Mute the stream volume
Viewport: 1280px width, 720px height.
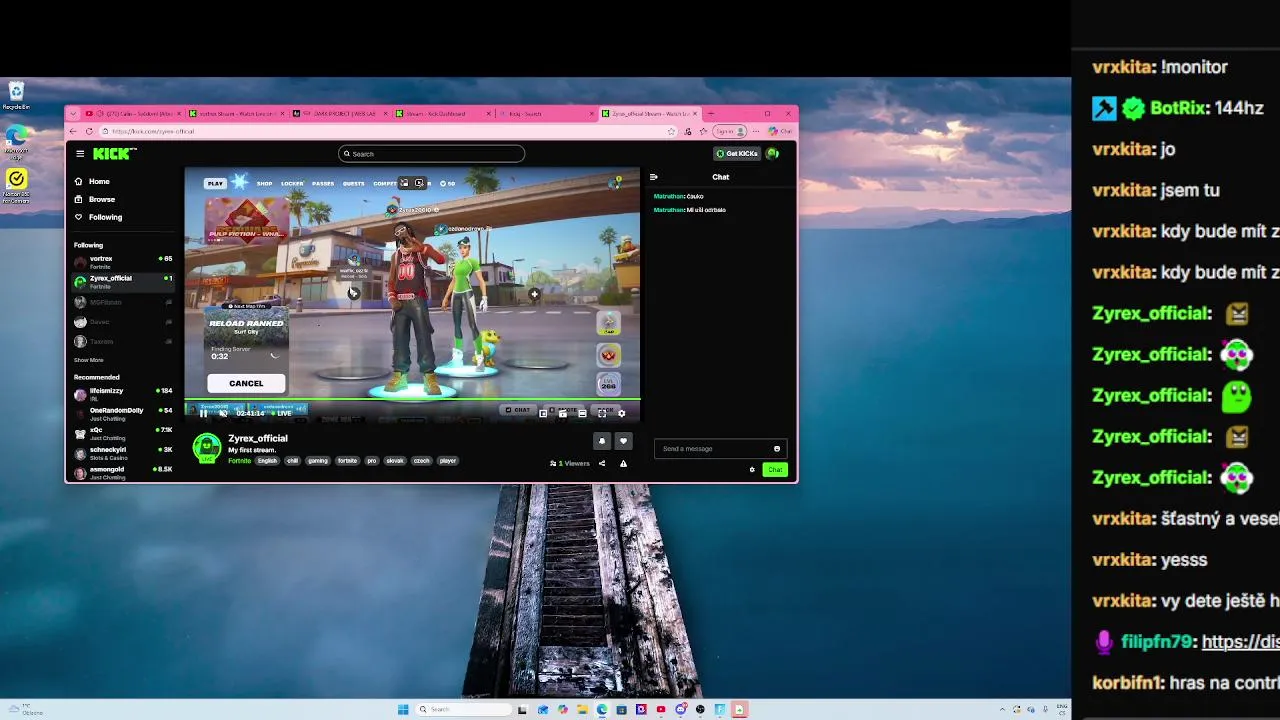tap(223, 413)
